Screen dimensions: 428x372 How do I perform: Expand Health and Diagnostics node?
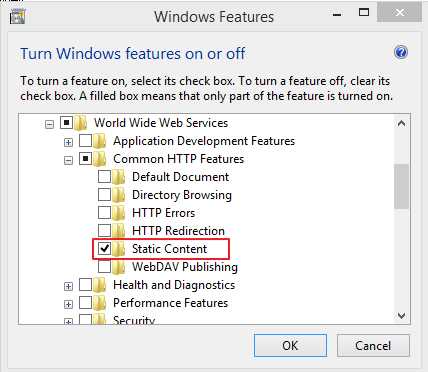pyautogui.click(x=68, y=286)
